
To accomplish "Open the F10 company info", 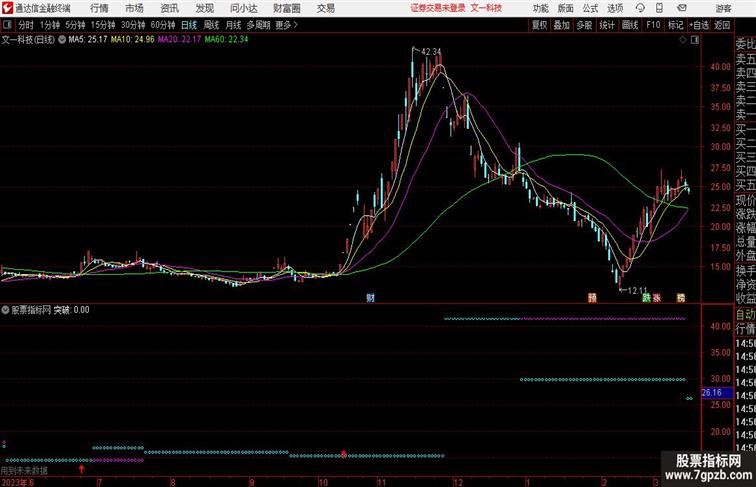I will 653,25.
